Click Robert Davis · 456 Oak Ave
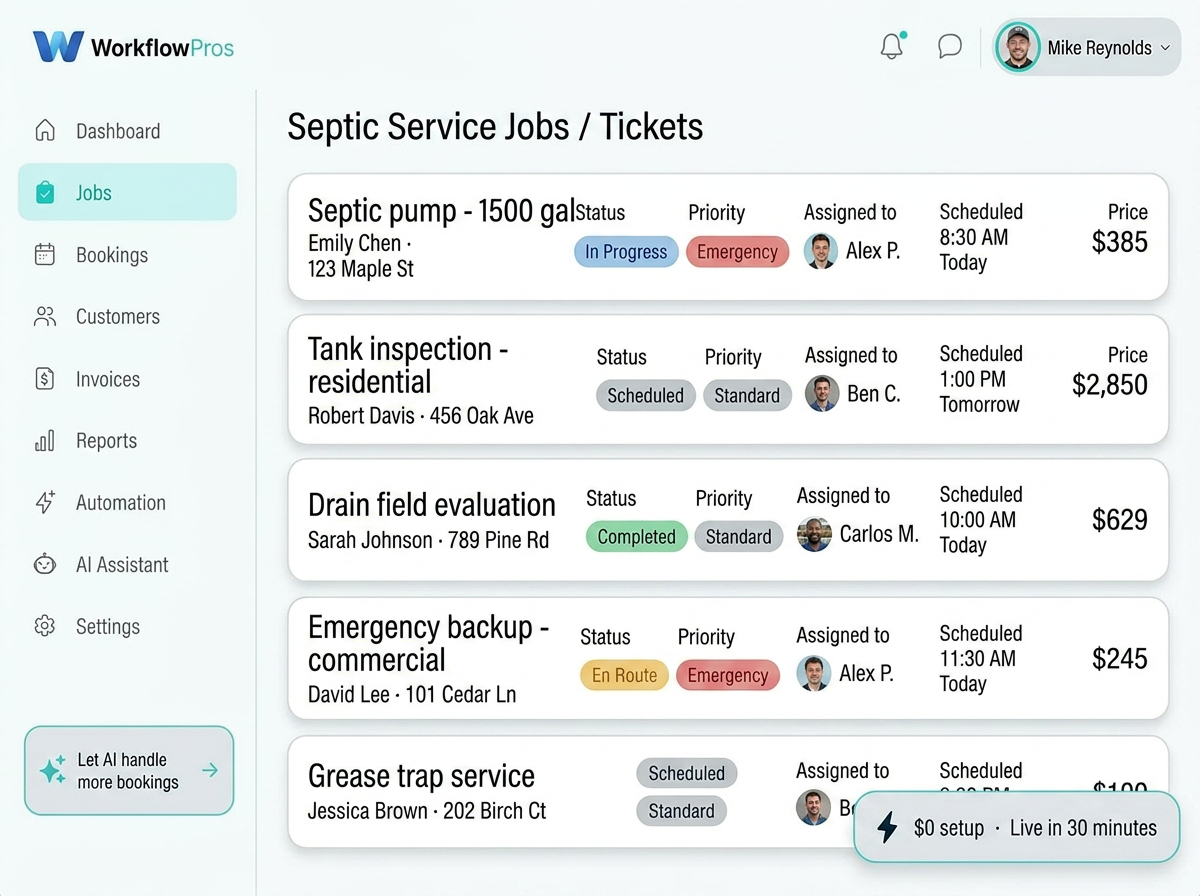Viewport: 1200px width, 896px height. 421,416
